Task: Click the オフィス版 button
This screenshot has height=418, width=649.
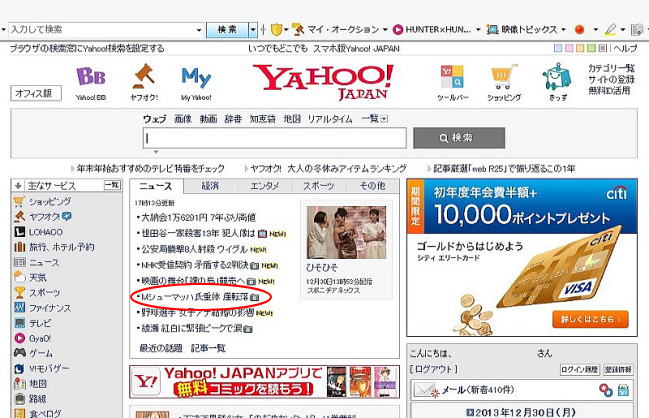Action: pos(36,94)
